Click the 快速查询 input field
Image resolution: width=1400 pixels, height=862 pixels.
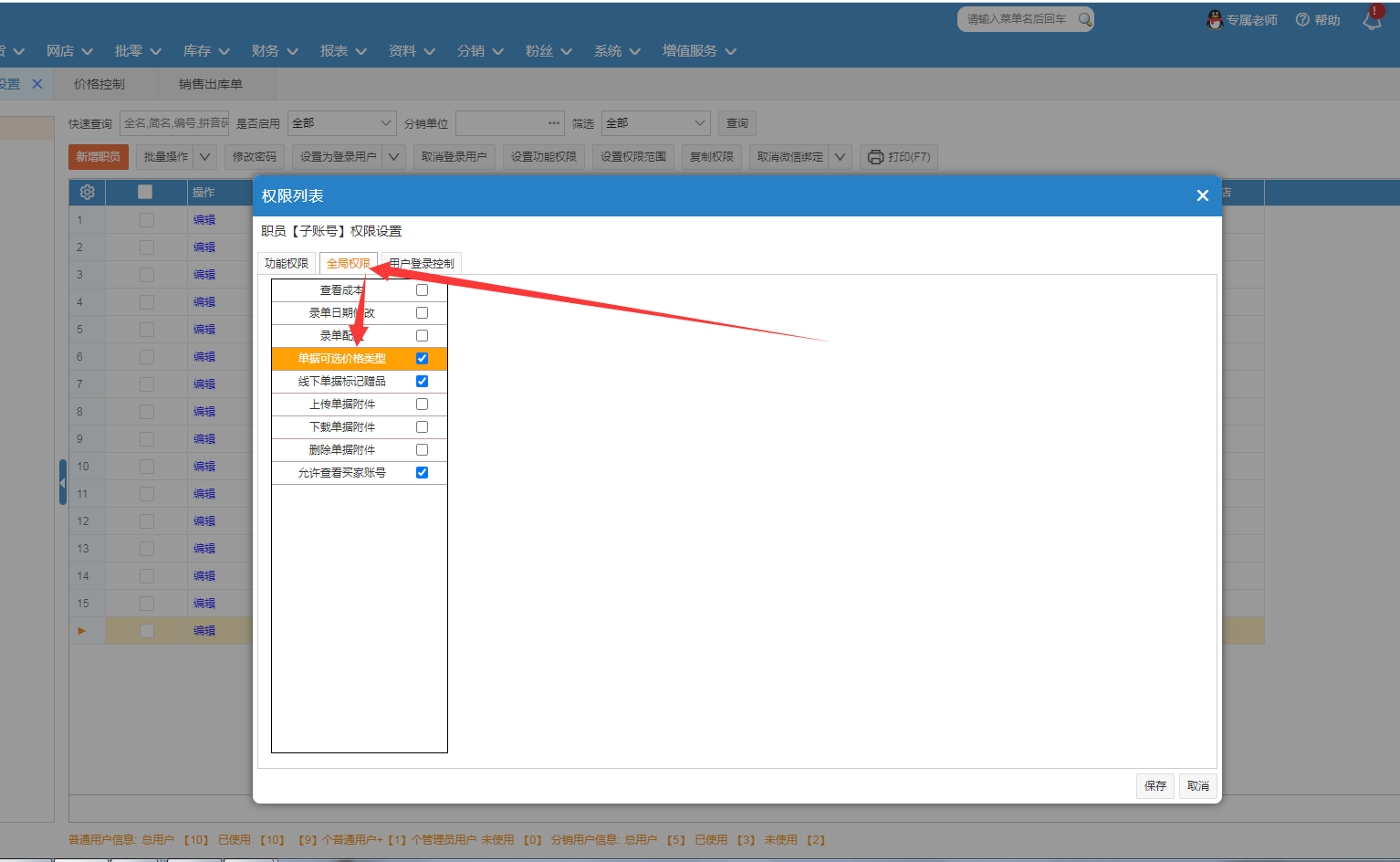point(174,123)
